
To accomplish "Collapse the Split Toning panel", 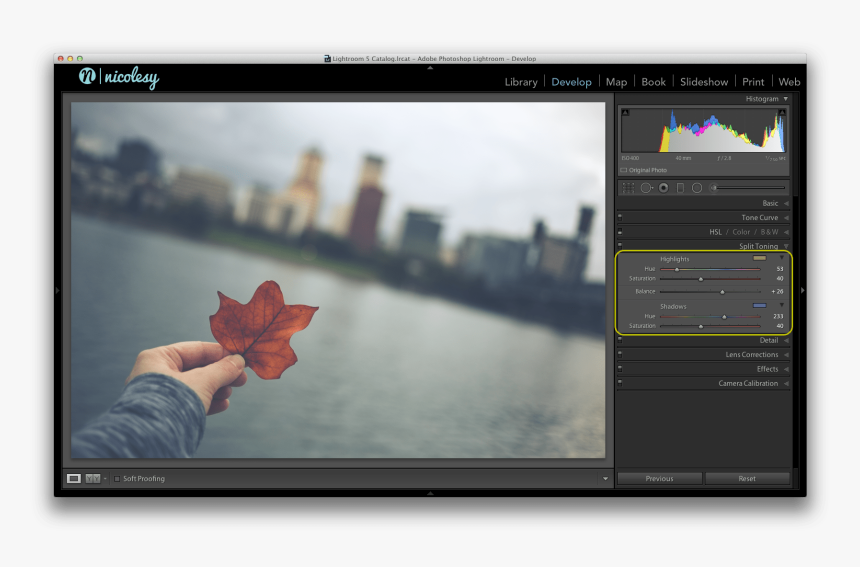I will [x=786, y=246].
